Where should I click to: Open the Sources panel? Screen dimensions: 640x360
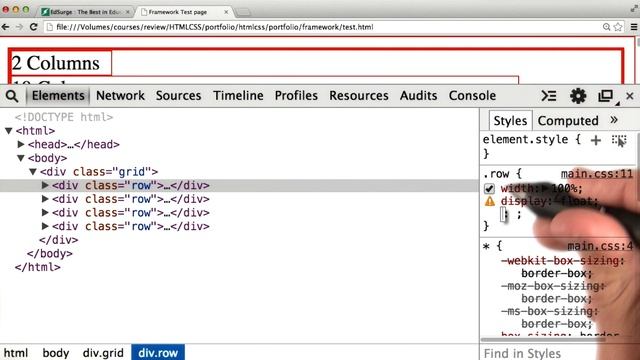point(178,96)
